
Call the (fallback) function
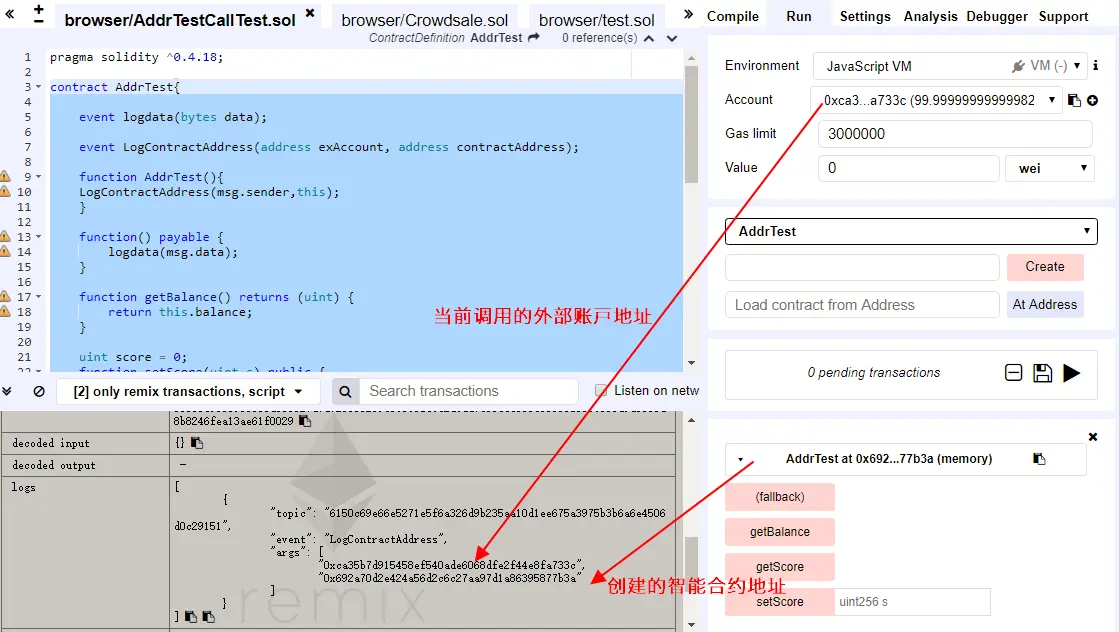pos(779,496)
